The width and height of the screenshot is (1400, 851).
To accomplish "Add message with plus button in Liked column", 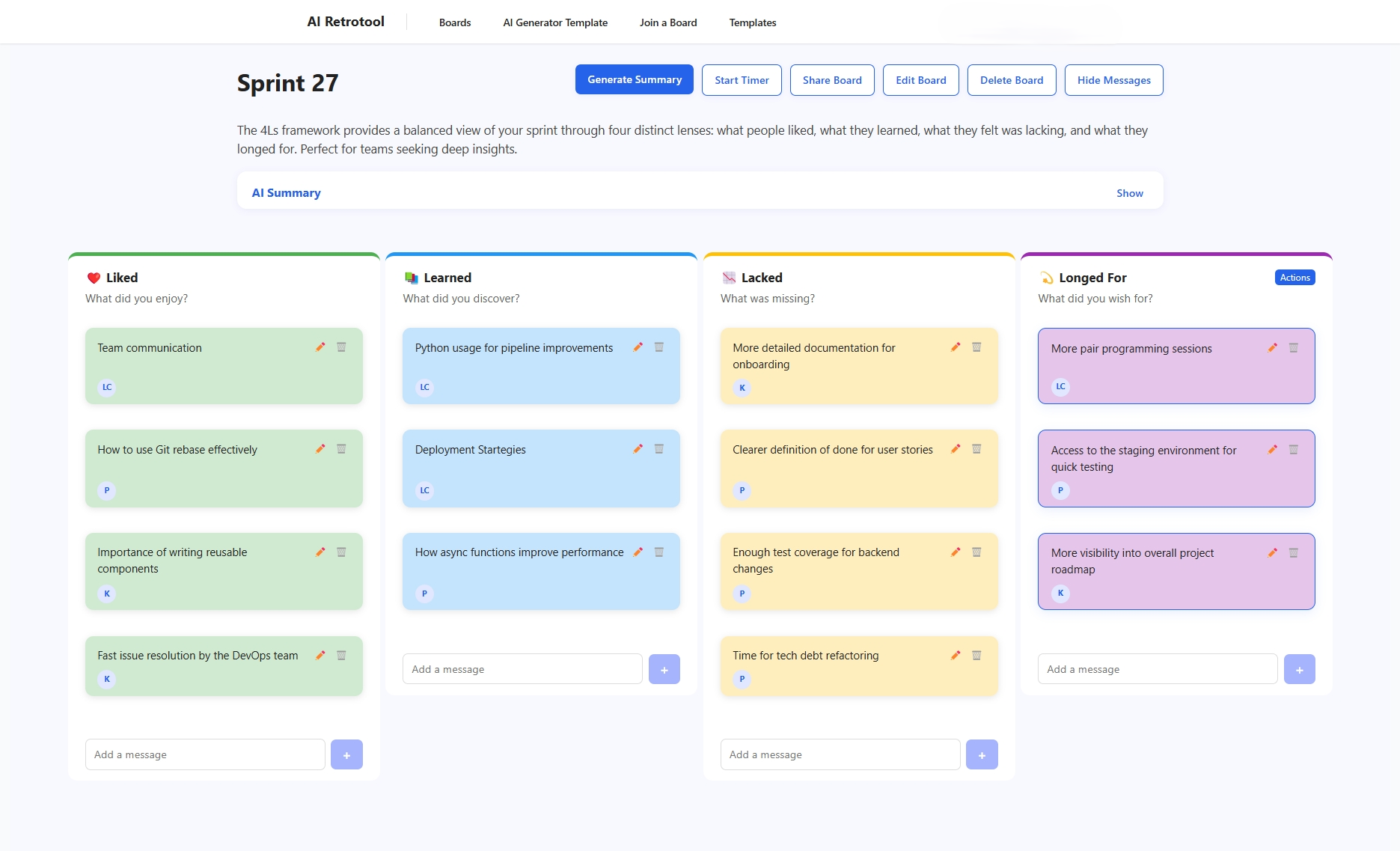I will click(x=346, y=754).
